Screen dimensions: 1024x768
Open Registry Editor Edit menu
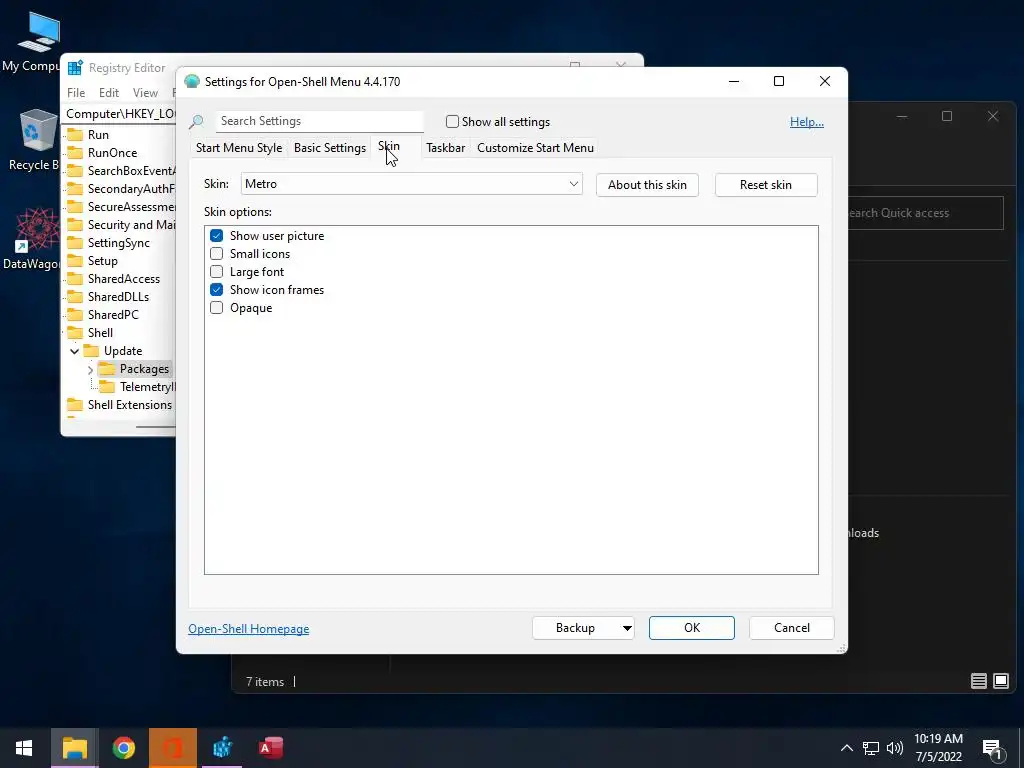(x=108, y=93)
